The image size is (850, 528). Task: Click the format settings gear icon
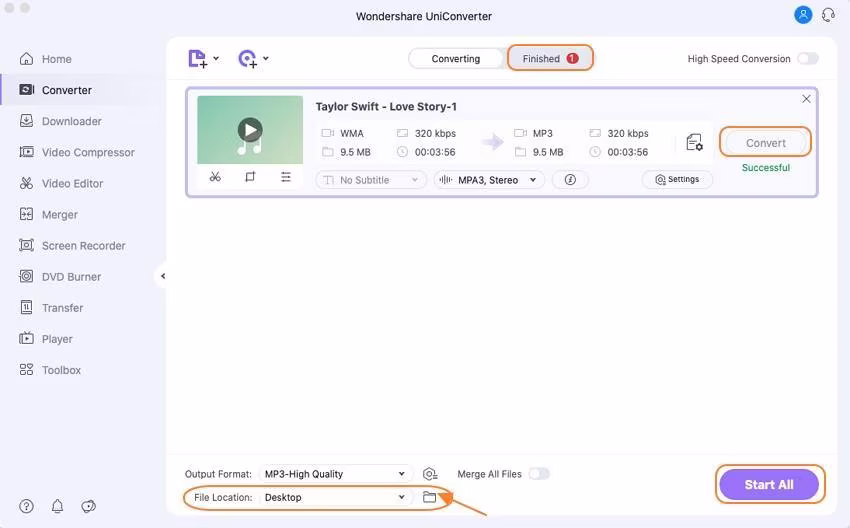[x=430, y=474]
